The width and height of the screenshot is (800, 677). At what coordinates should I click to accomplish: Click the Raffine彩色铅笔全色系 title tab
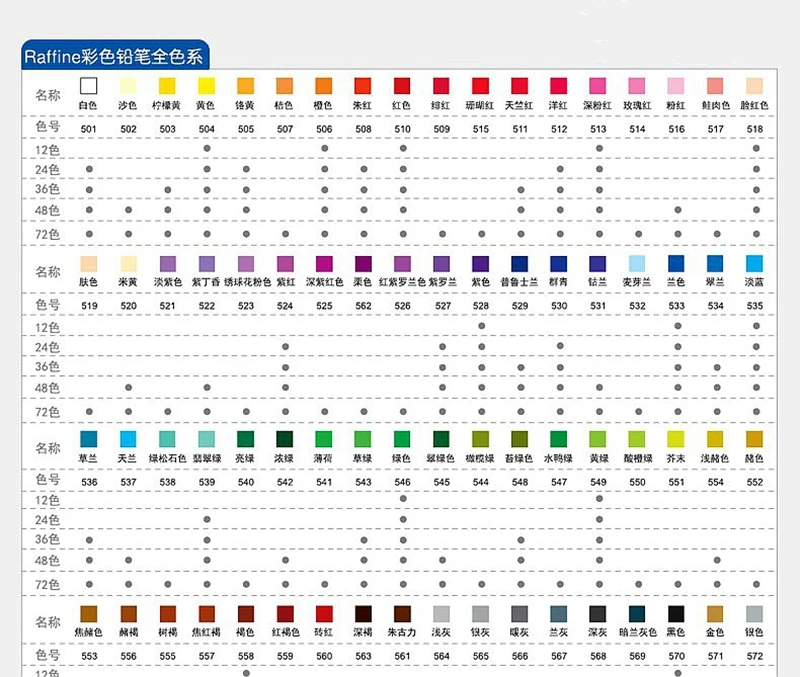115,55
